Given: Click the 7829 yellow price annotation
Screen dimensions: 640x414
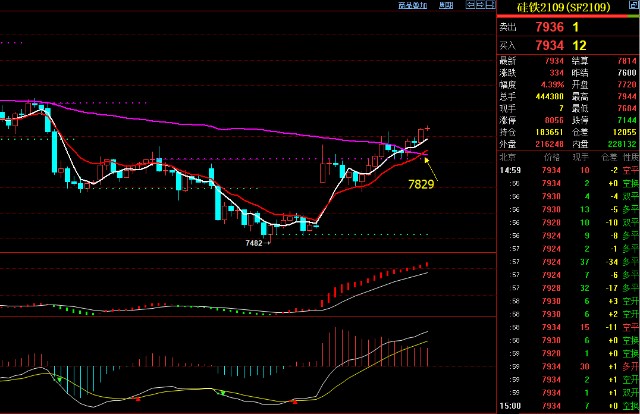Looking at the screenshot, I should pos(421,185).
